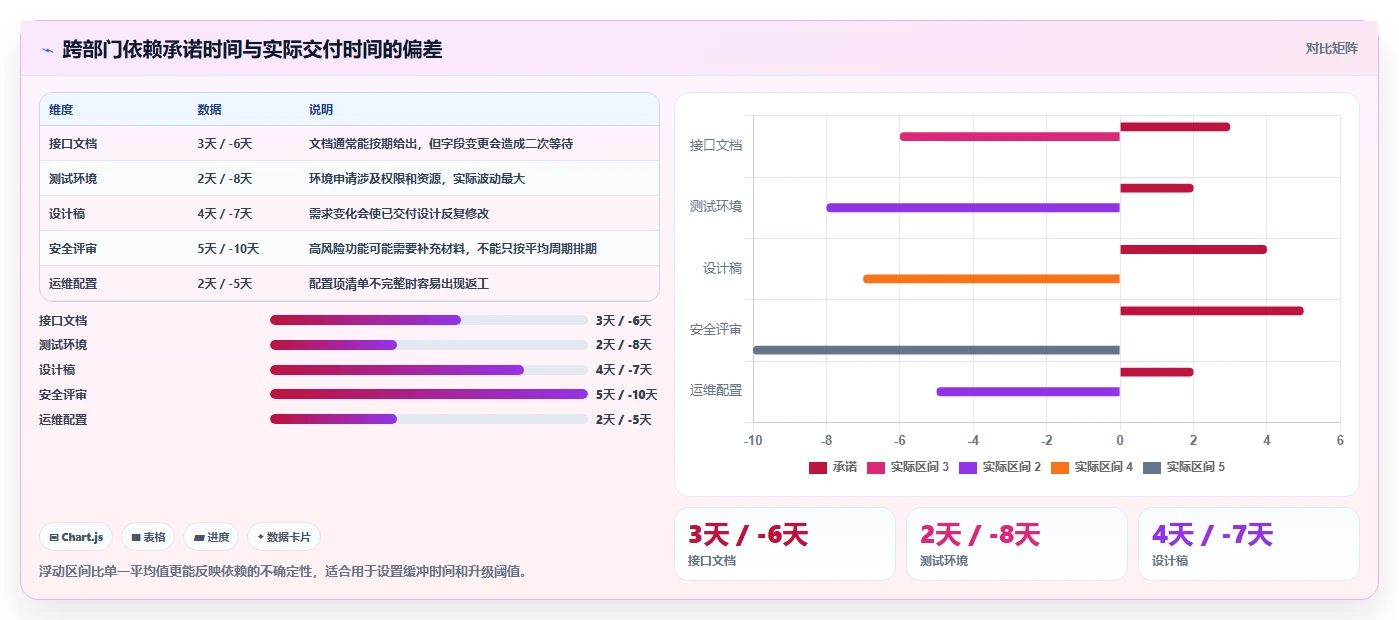This screenshot has width=1399, height=620.
Task: Click the purple 运维配置 negative bar in chart
Action: click(x=1028, y=392)
